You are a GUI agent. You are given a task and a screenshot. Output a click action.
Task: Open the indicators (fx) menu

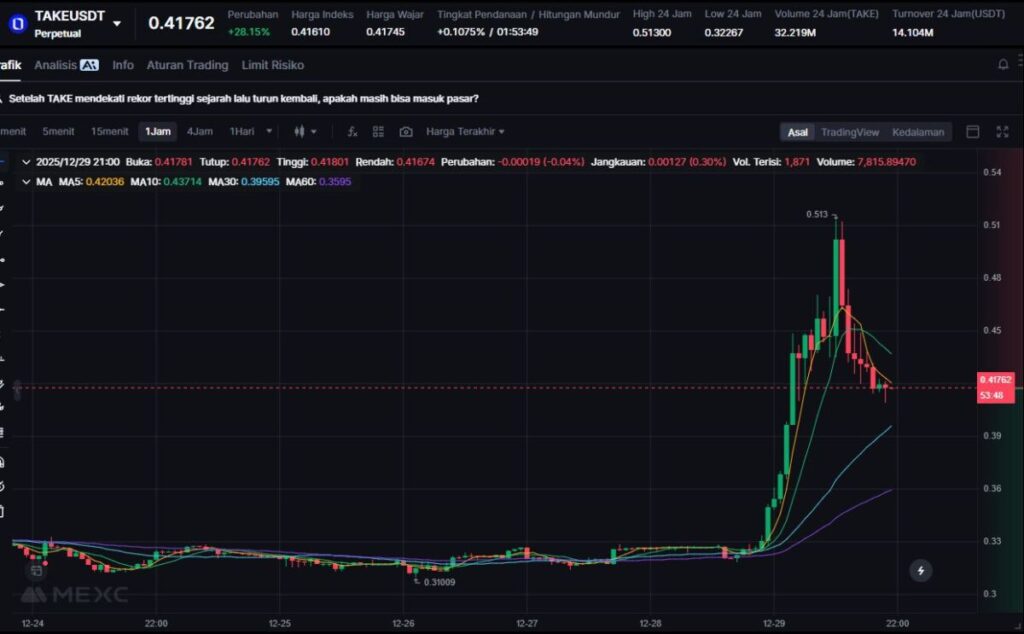coord(352,132)
